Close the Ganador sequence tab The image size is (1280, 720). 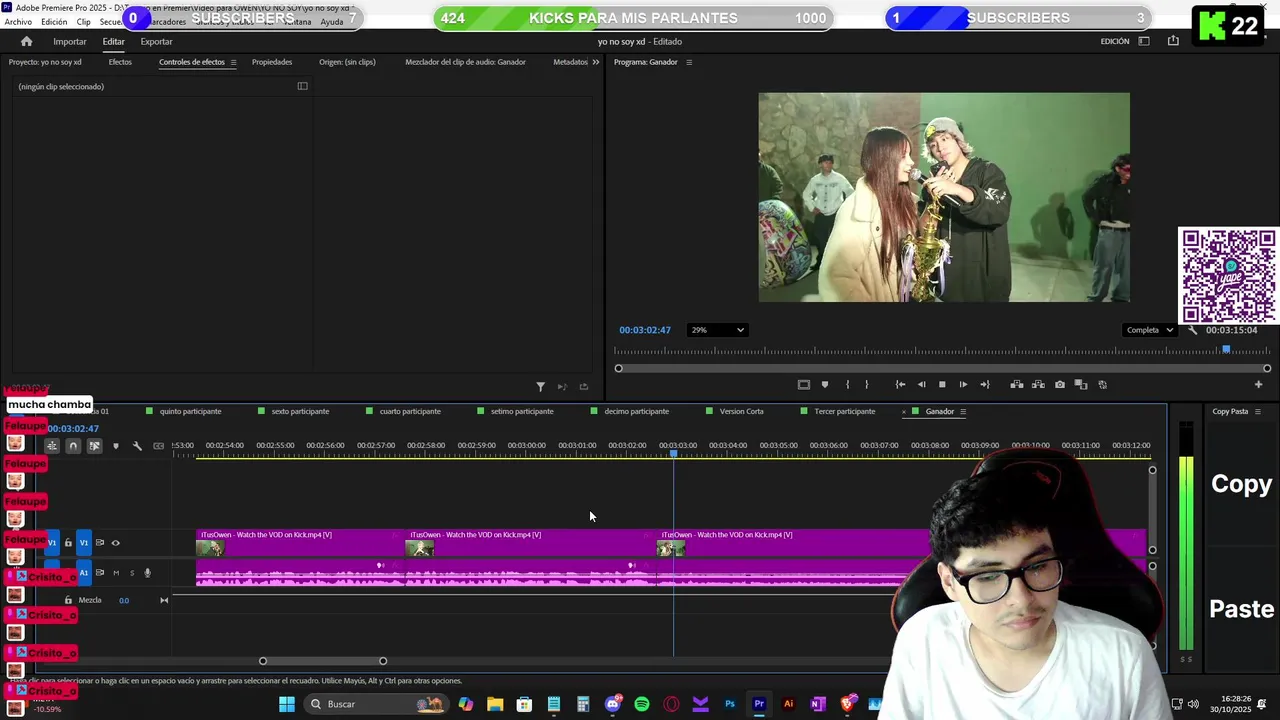904,411
